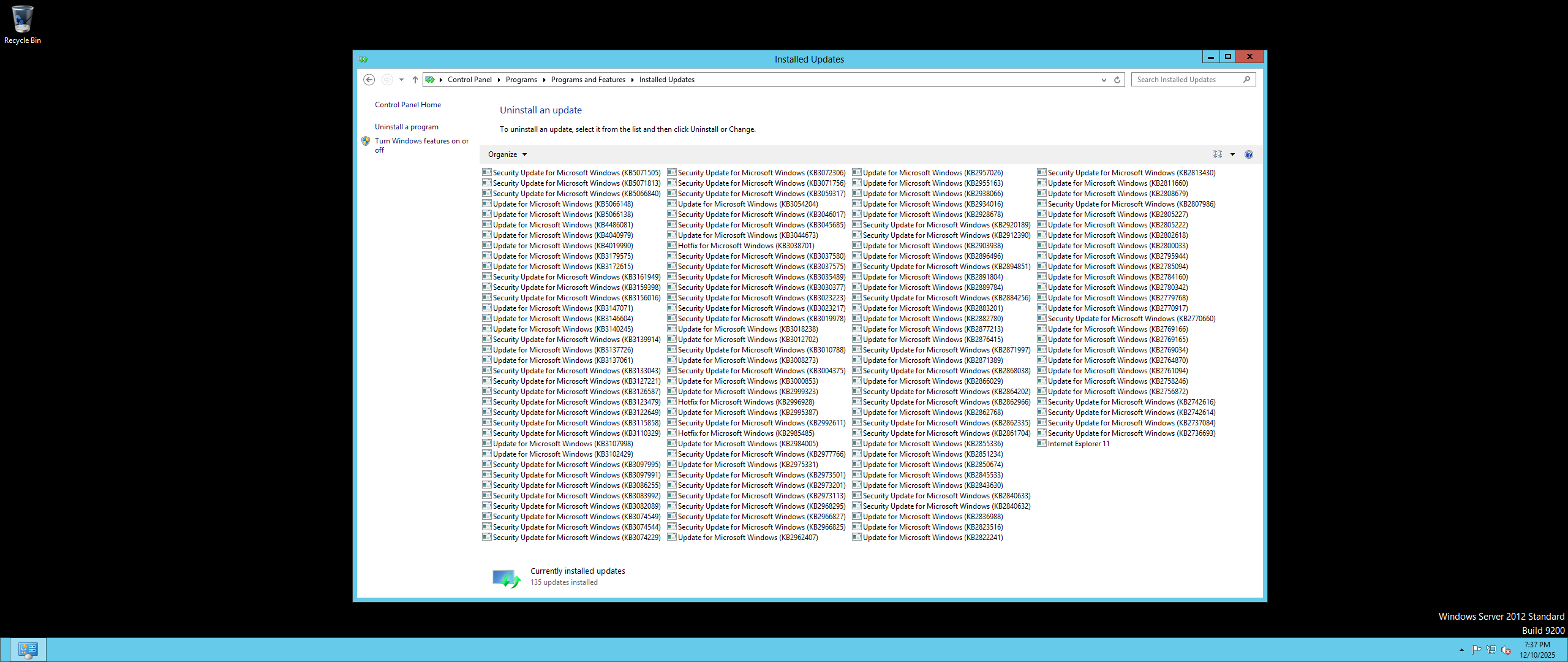
Task: Expand the address bar history dropdown
Action: [x=1104, y=80]
